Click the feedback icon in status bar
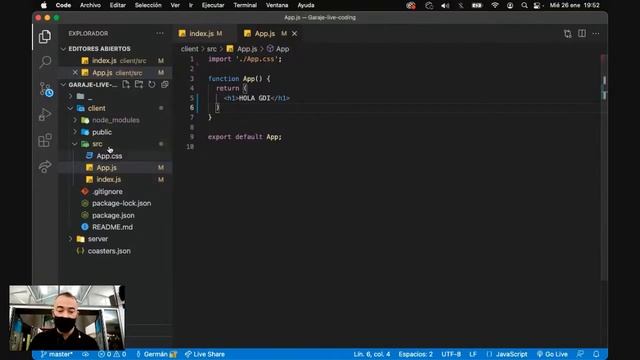Image resolution: width=640 pixels, height=360 pixels. pyautogui.click(x=580, y=354)
